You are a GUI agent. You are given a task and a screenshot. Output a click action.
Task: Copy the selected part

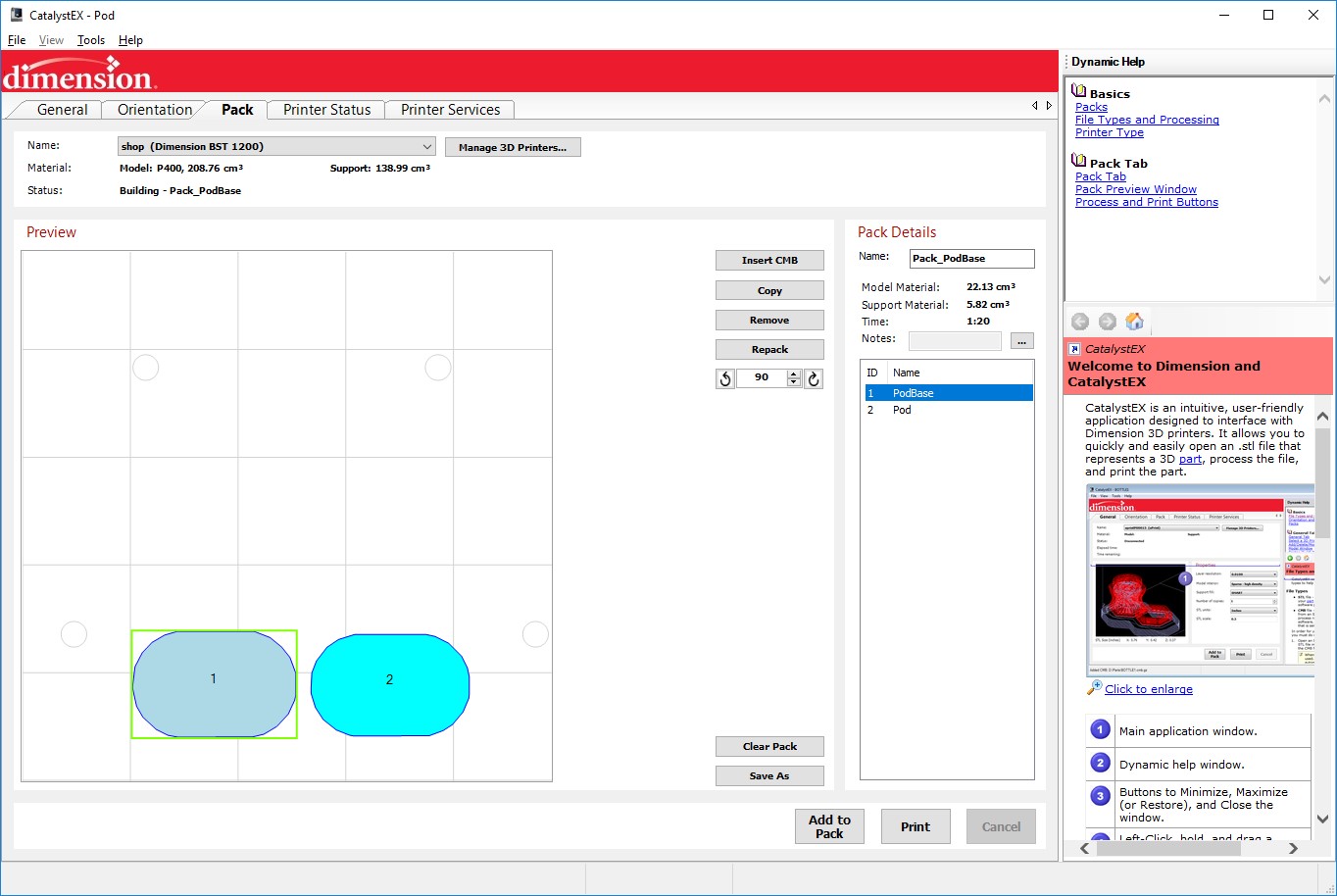[769, 291]
